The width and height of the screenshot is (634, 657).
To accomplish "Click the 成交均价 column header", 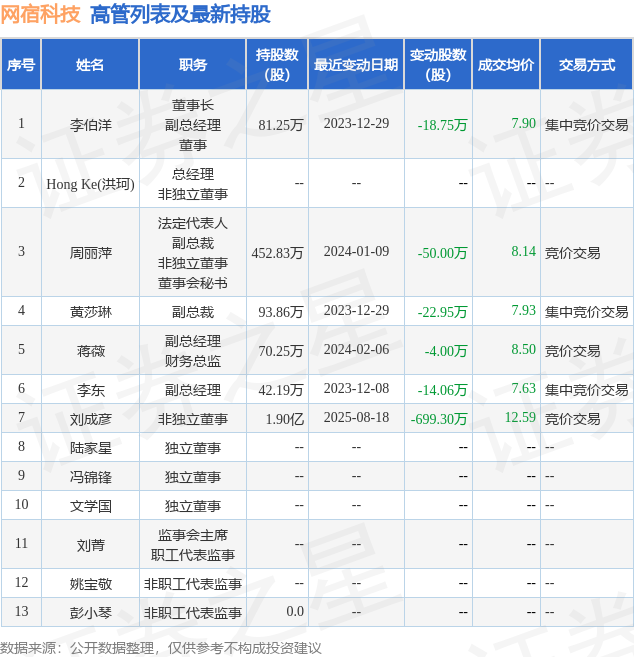I will coord(506,65).
